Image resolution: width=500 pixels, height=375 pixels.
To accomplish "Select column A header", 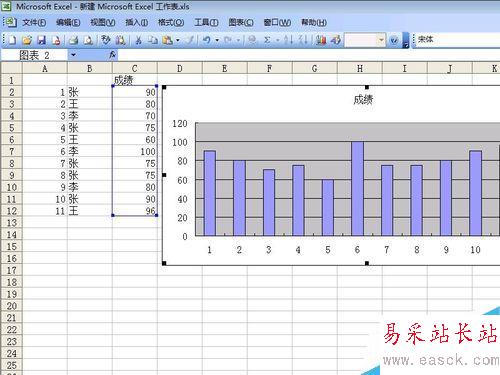I will coord(45,69).
